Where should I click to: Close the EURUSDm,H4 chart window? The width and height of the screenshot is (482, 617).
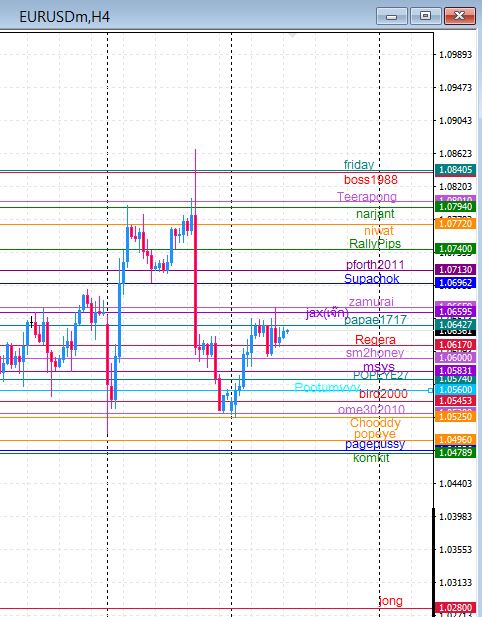pyautogui.click(x=460, y=17)
